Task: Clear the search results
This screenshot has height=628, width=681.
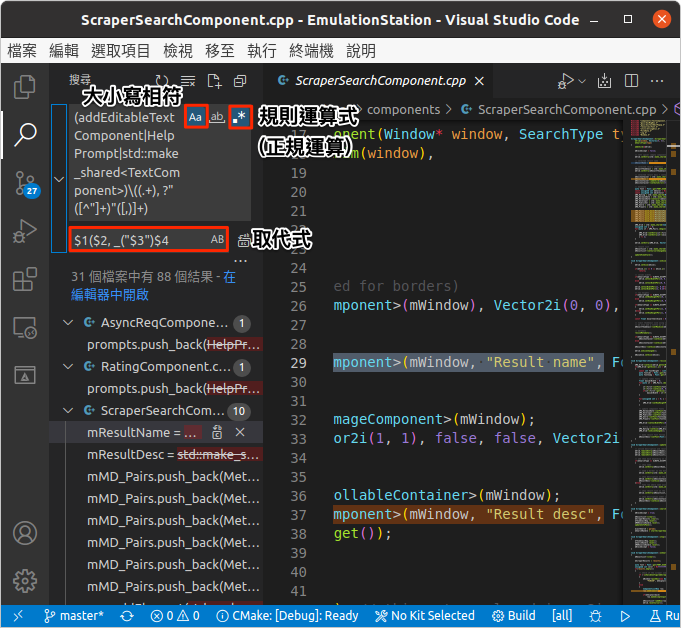Action: pyautogui.click(x=188, y=81)
